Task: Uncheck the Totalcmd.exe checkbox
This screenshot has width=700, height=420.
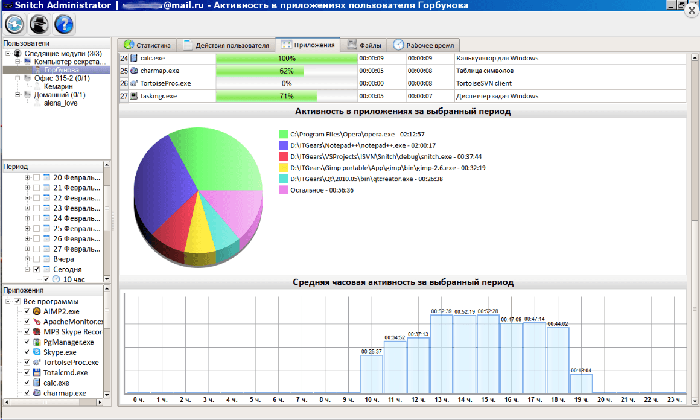Action: tap(27, 373)
